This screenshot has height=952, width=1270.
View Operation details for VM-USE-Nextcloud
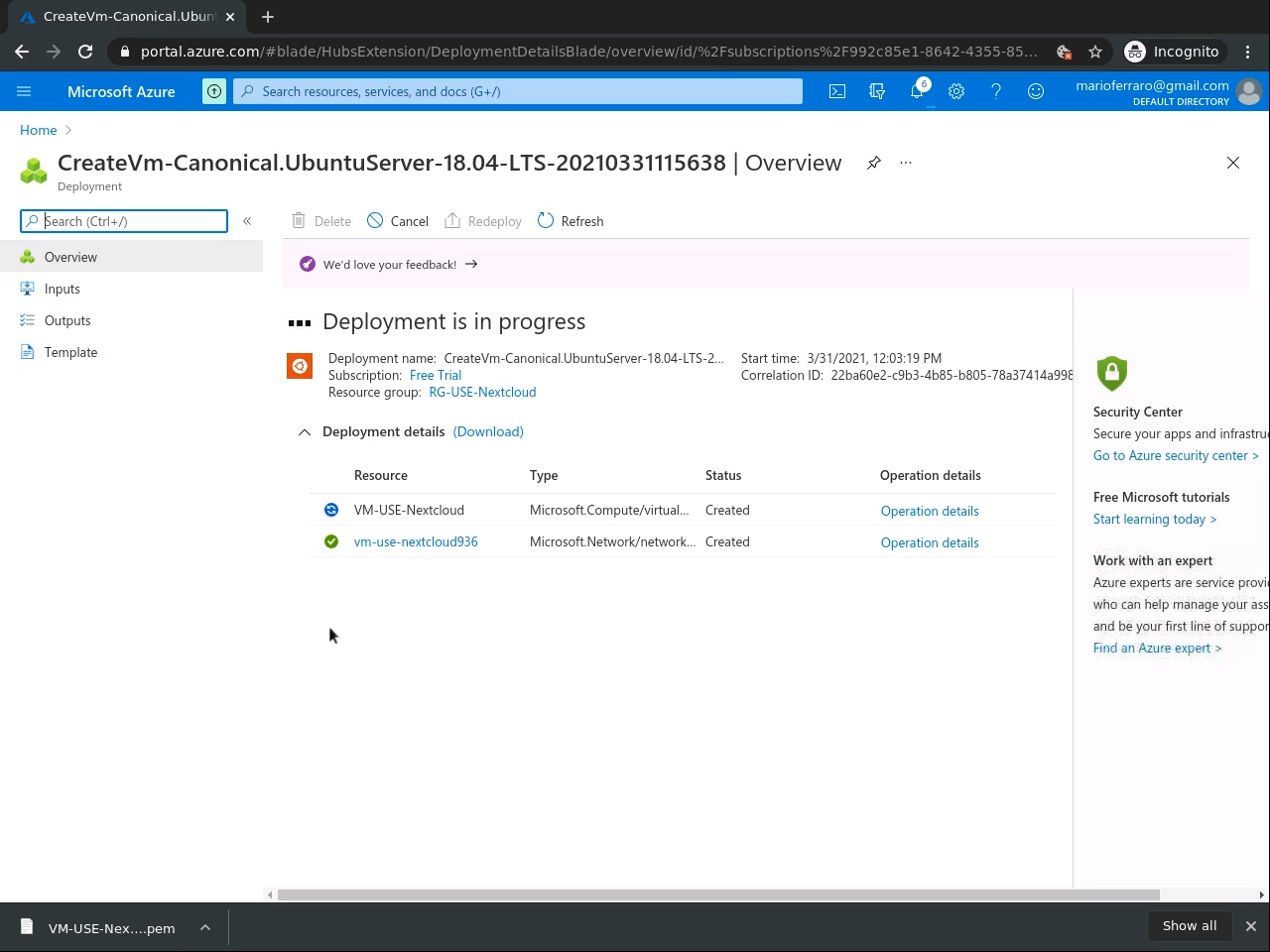[930, 511]
